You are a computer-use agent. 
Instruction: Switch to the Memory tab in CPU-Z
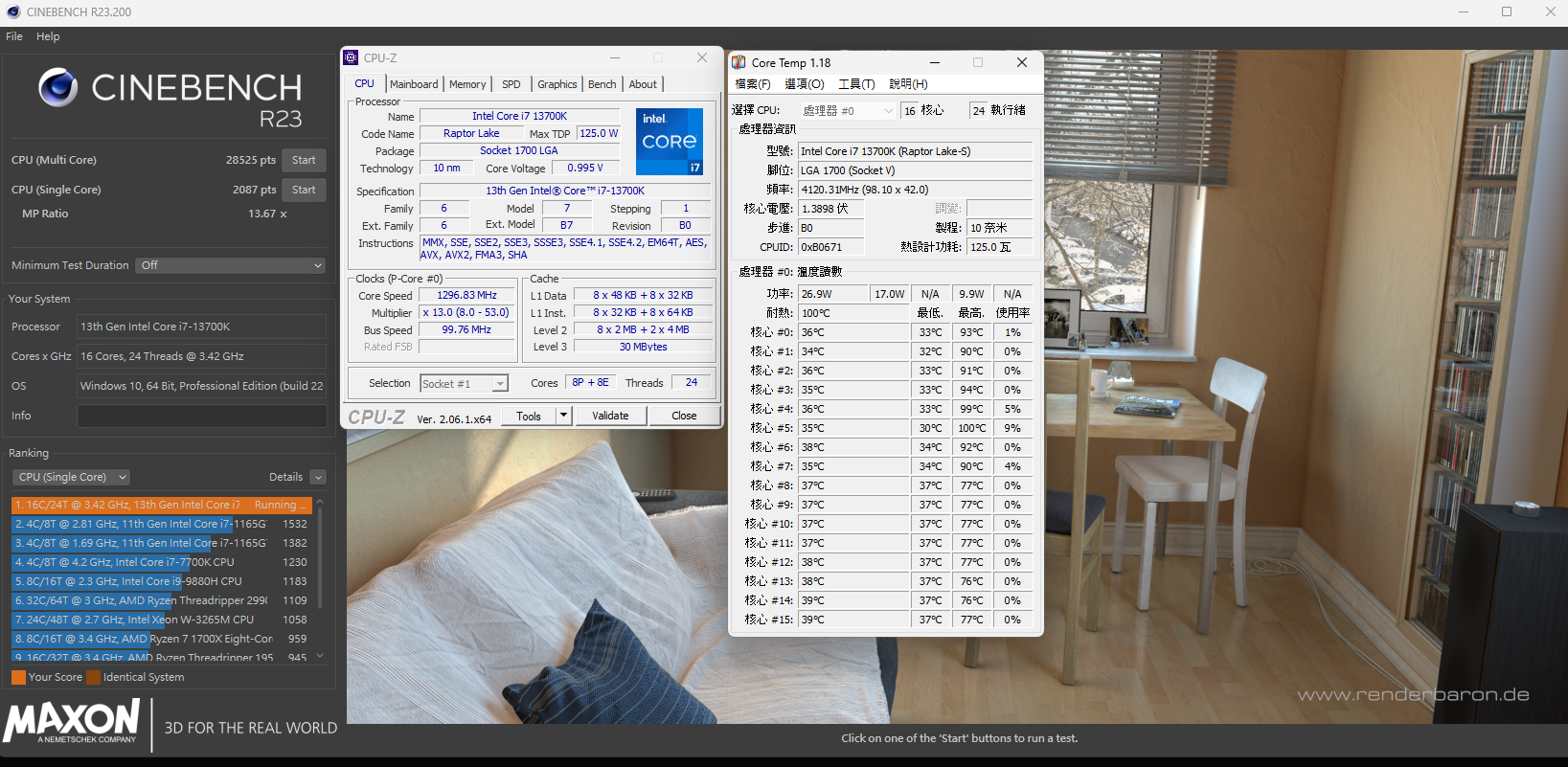click(467, 84)
